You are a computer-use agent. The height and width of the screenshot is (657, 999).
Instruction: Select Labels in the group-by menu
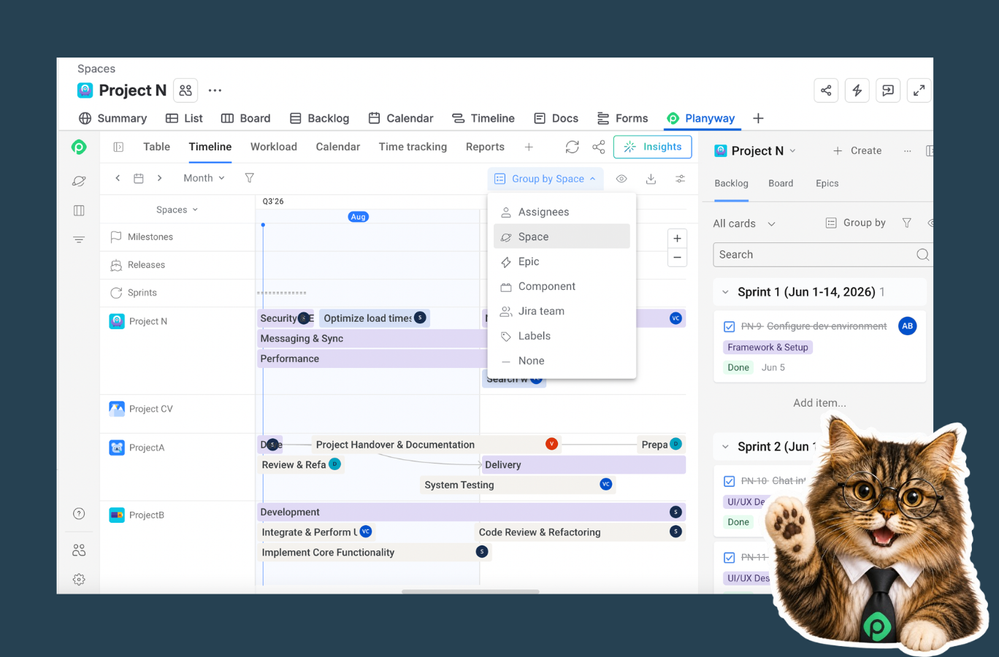(x=562, y=336)
